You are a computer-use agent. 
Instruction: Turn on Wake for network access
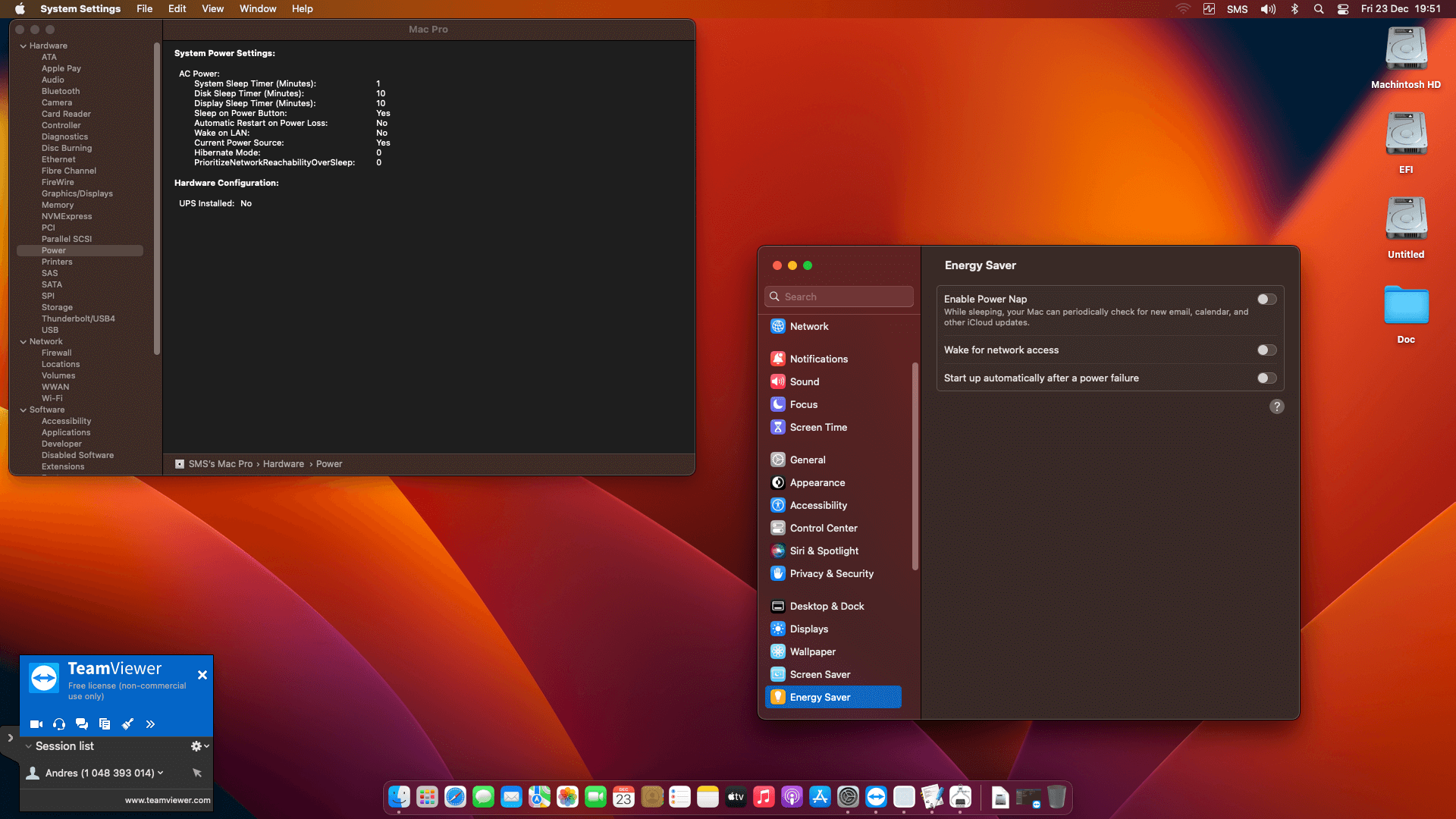[x=1266, y=350]
